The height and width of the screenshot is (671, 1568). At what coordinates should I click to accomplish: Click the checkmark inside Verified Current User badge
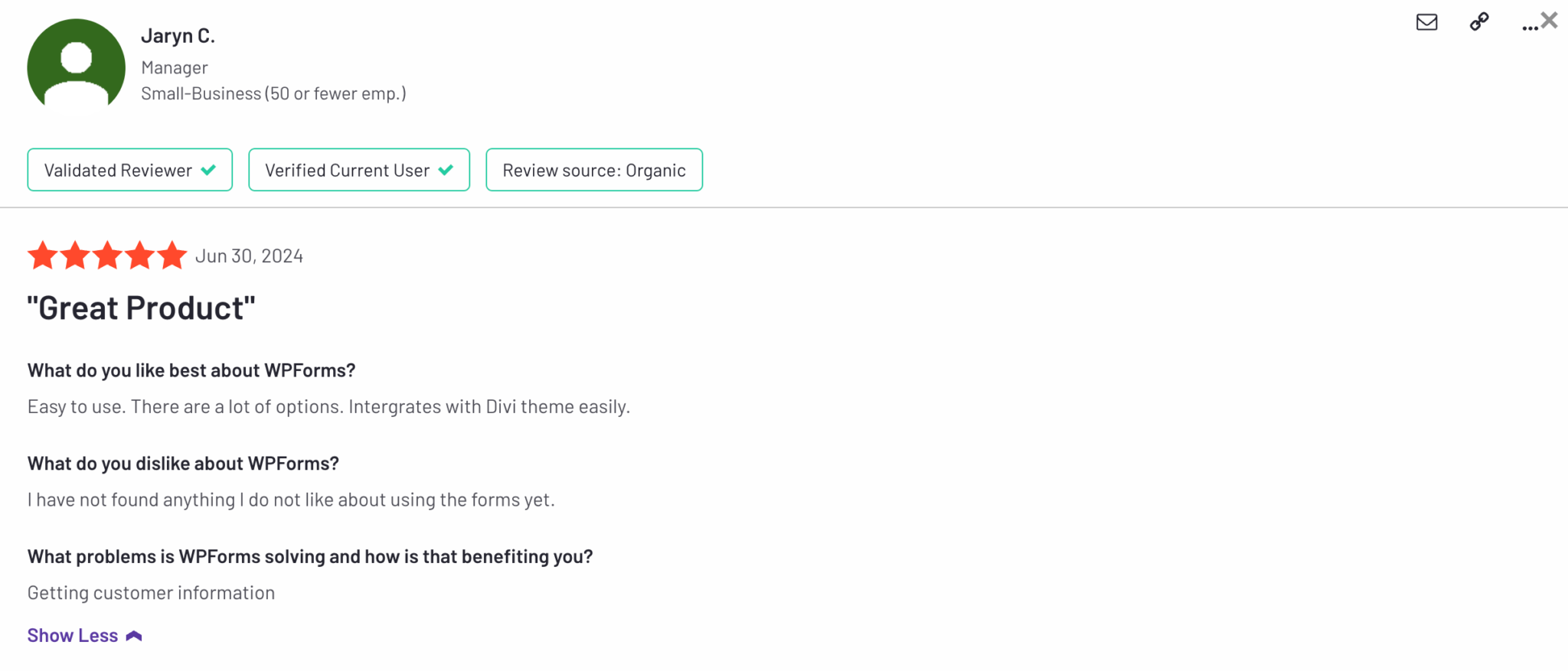tap(446, 170)
